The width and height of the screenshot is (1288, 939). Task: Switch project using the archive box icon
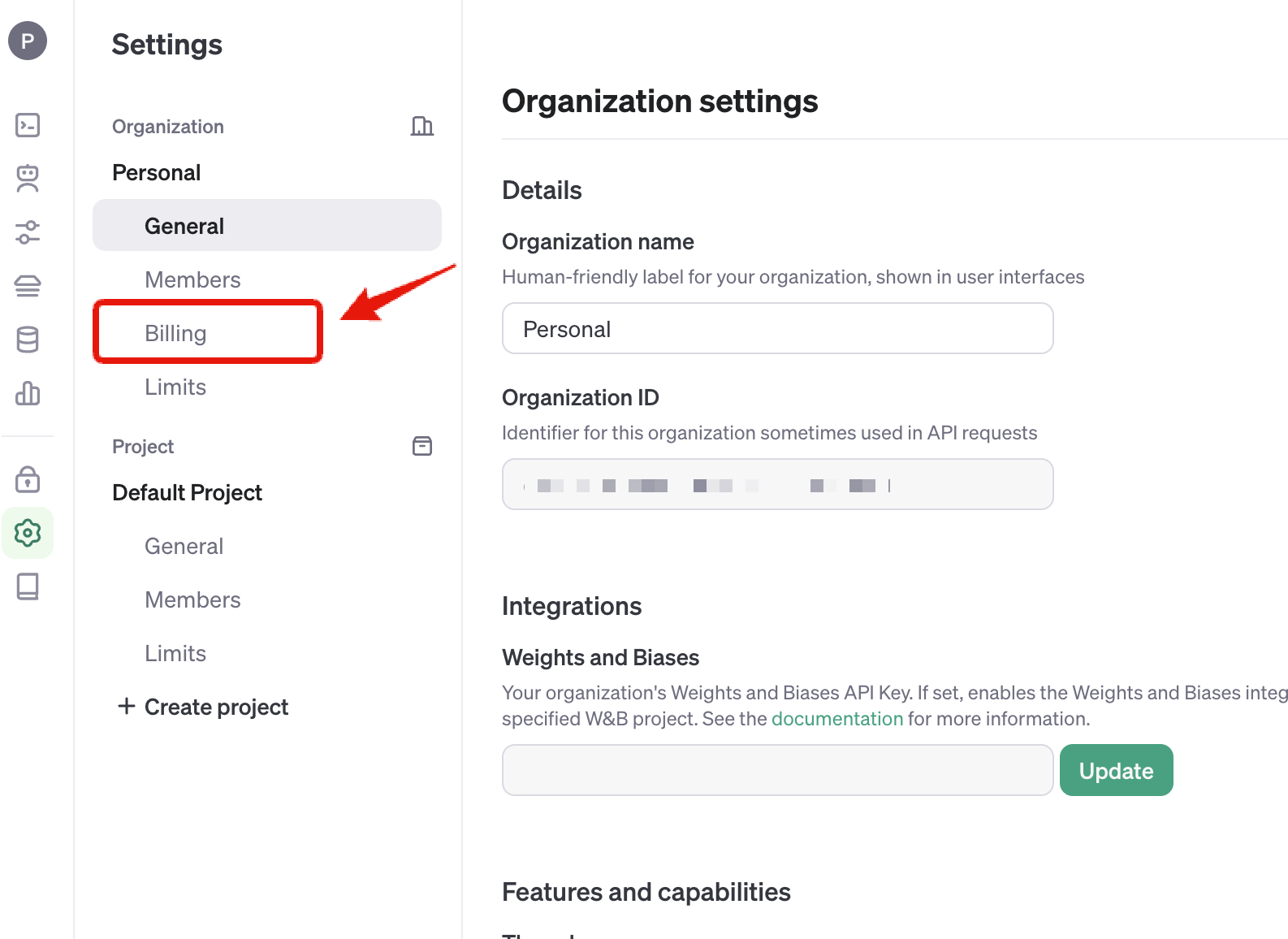tap(421, 446)
